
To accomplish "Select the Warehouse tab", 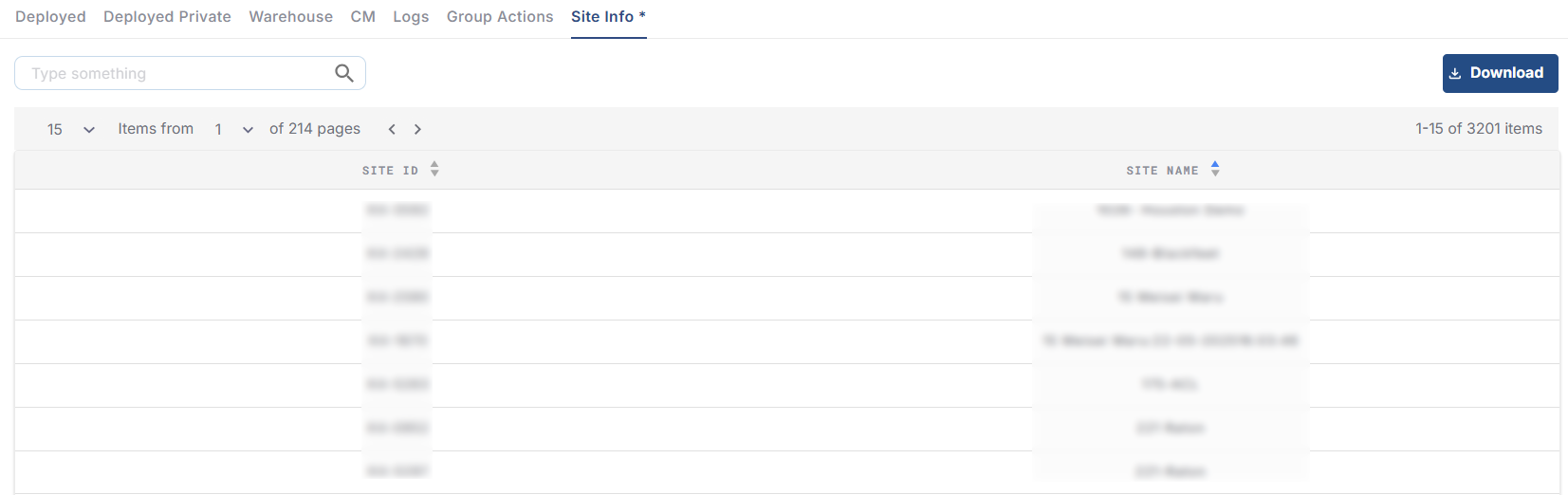I will pyautogui.click(x=290, y=17).
